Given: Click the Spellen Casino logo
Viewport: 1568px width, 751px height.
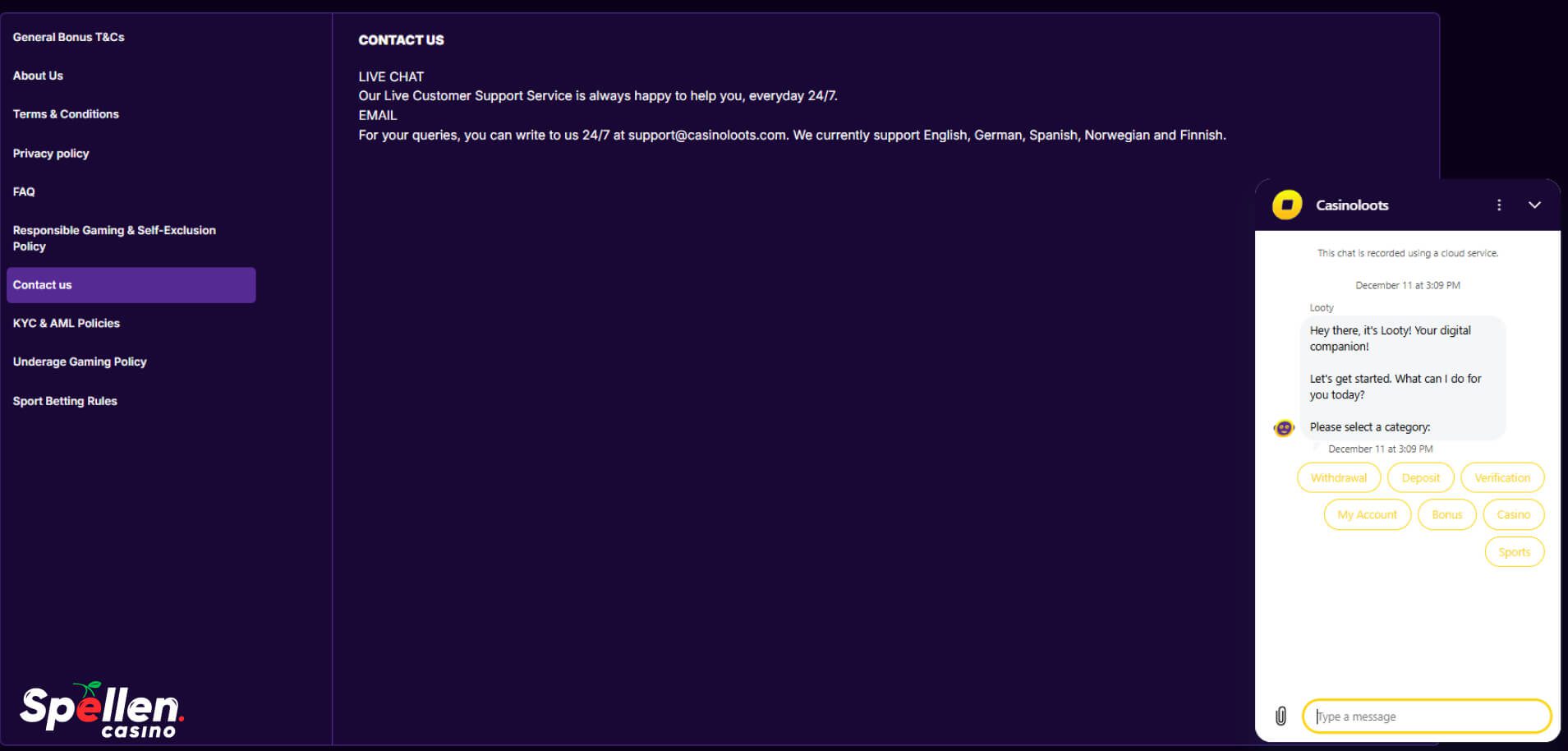Looking at the screenshot, I should [x=101, y=710].
